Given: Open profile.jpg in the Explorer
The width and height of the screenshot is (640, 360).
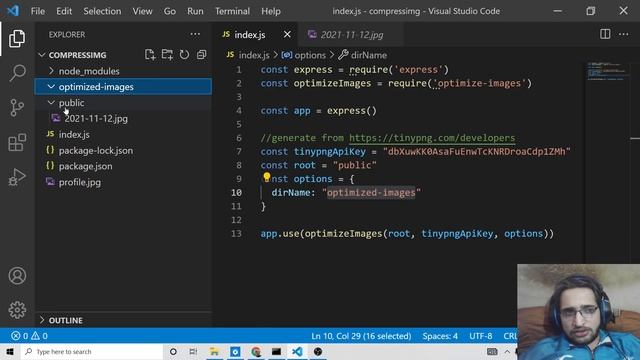Looking at the screenshot, I should pyautogui.click(x=123, y=182).
